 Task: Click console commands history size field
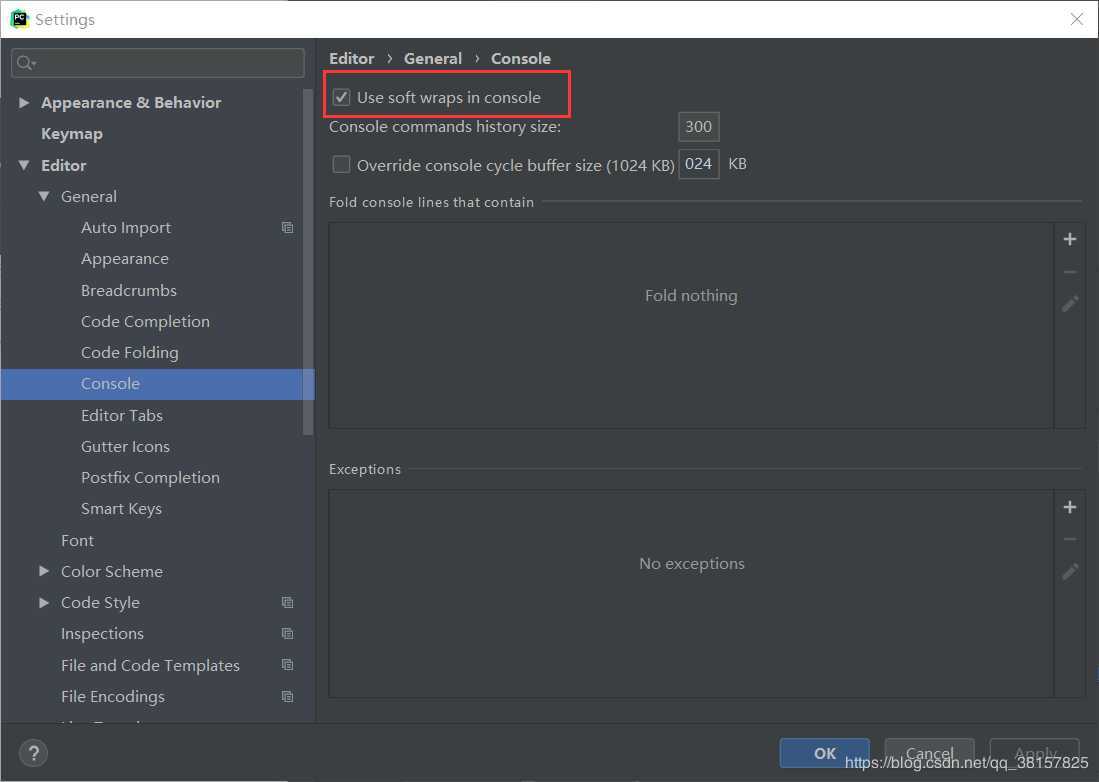coord(699,127)
